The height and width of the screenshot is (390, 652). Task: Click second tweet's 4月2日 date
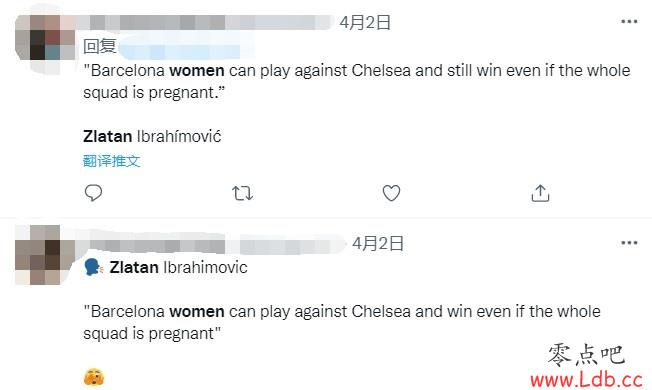378,243
